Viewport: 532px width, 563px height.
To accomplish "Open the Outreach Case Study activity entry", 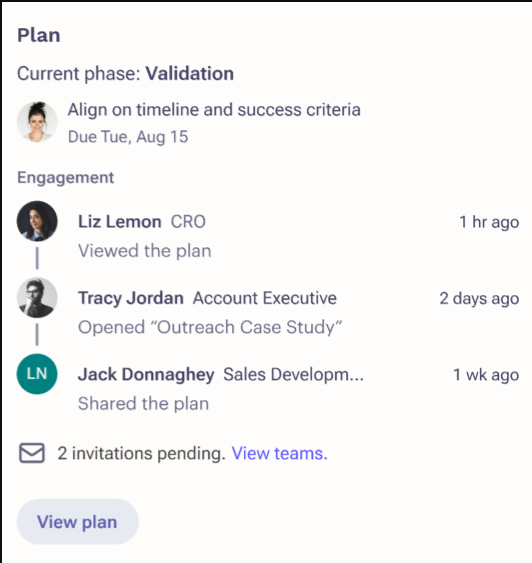I will coord(210,327).
